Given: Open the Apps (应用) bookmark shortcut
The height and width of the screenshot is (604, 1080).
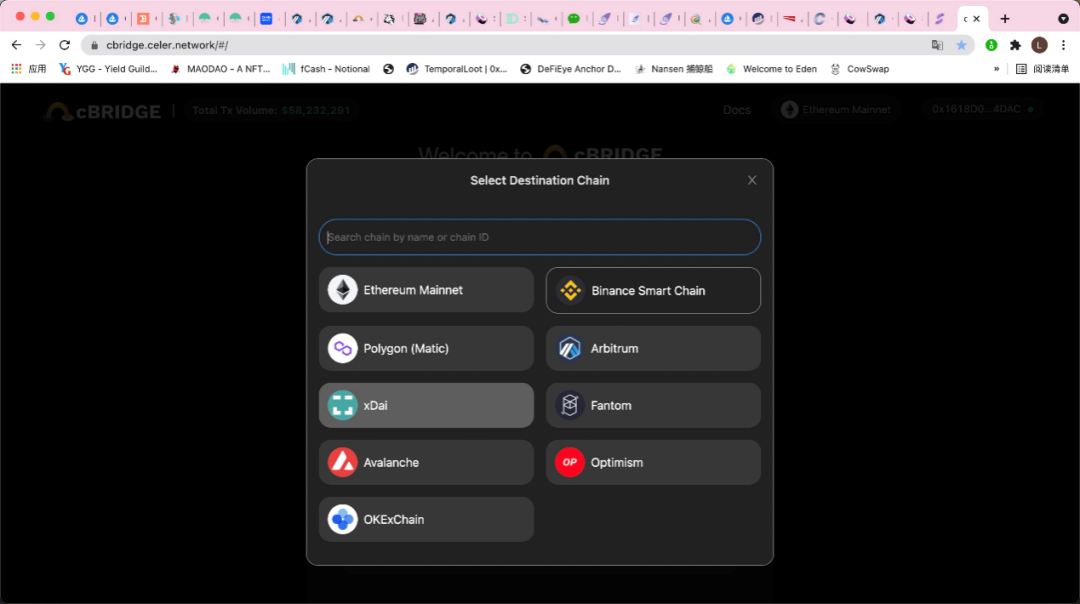Looking at the screenshot, I should pos(29,69).
